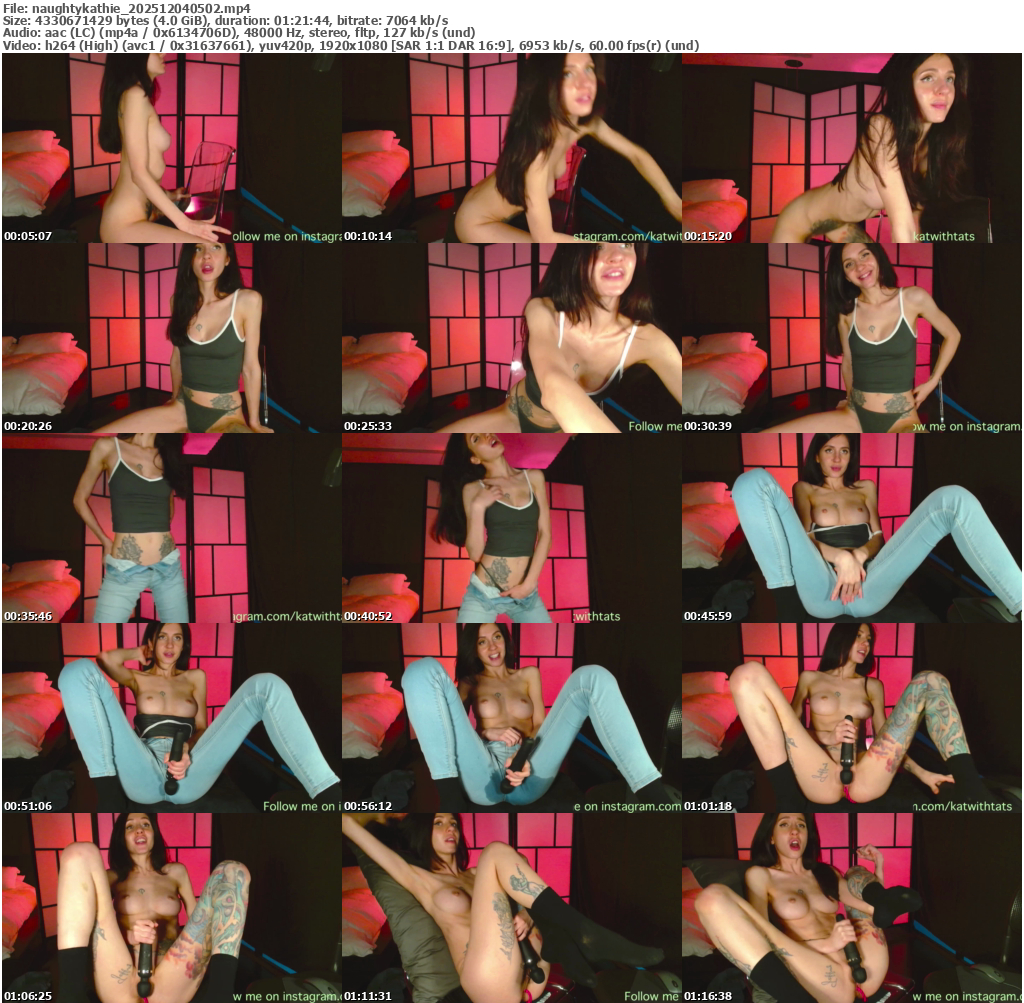The width and height of the screenshot is (1024, 1003).
Task: Select the Video codec info line
Action: (350, 46)
